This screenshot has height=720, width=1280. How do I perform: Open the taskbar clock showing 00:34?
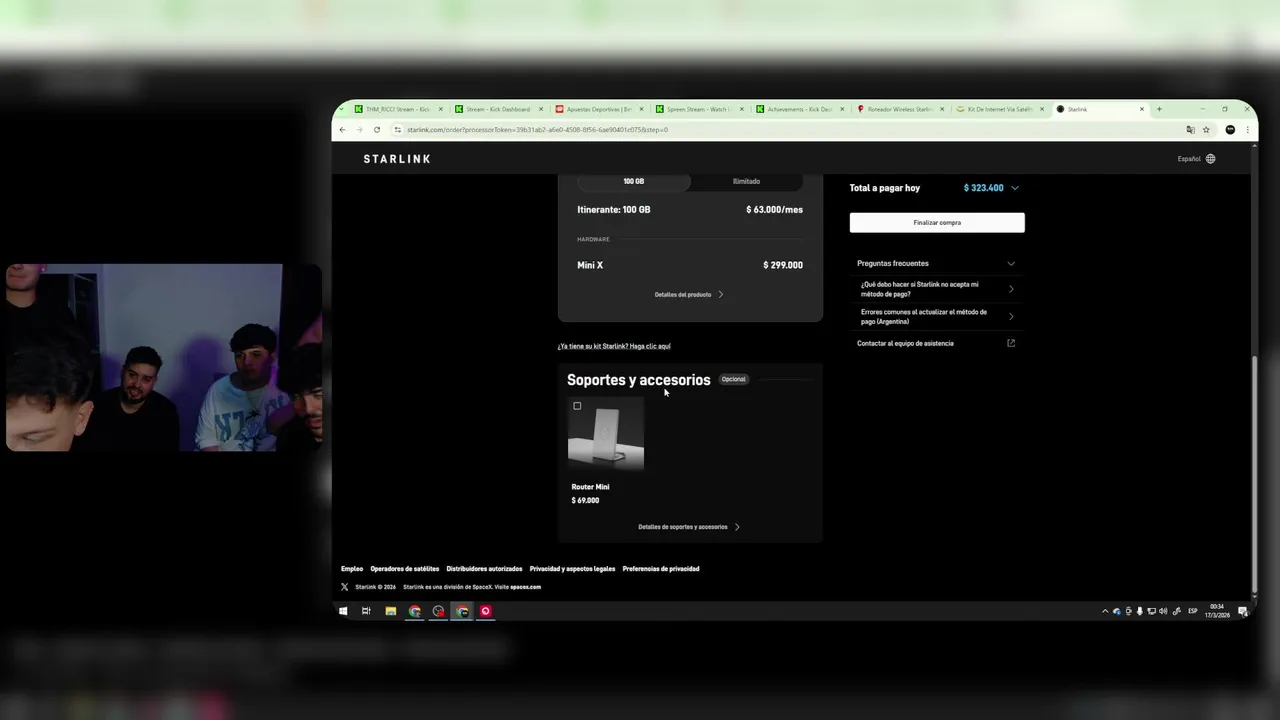(x=1217, y=611)
